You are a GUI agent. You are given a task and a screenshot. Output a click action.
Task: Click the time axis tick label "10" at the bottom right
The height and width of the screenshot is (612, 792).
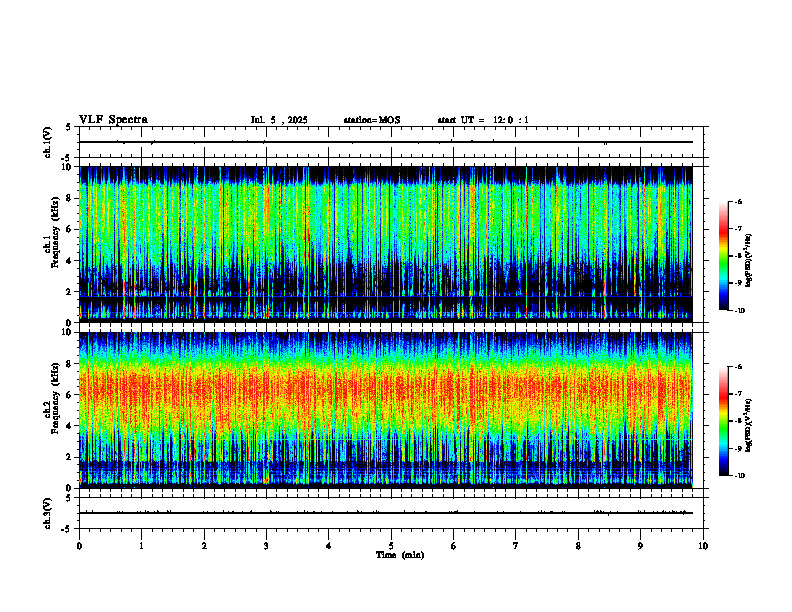point(703,546)
